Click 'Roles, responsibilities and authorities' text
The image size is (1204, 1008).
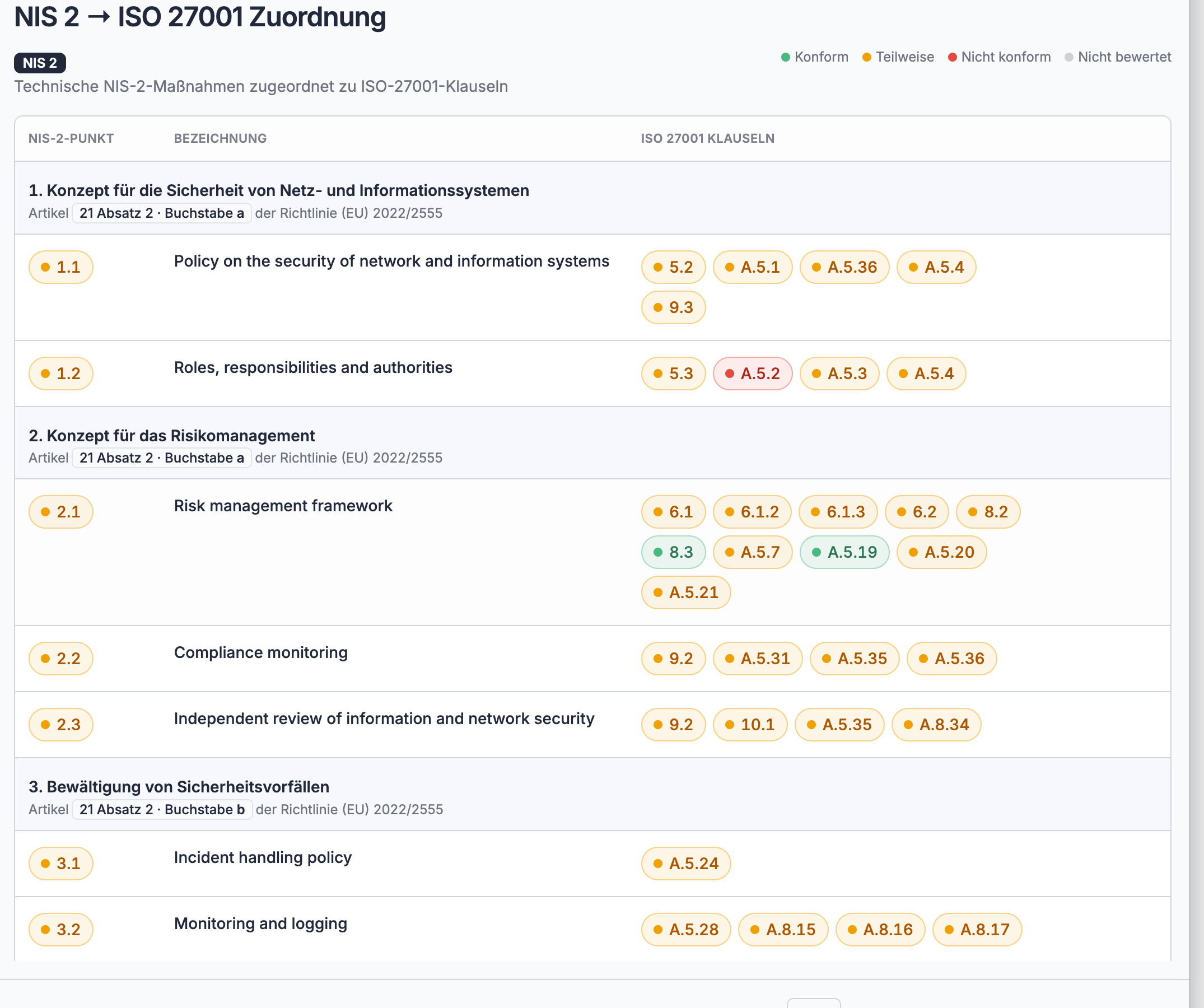coord(313,367)
